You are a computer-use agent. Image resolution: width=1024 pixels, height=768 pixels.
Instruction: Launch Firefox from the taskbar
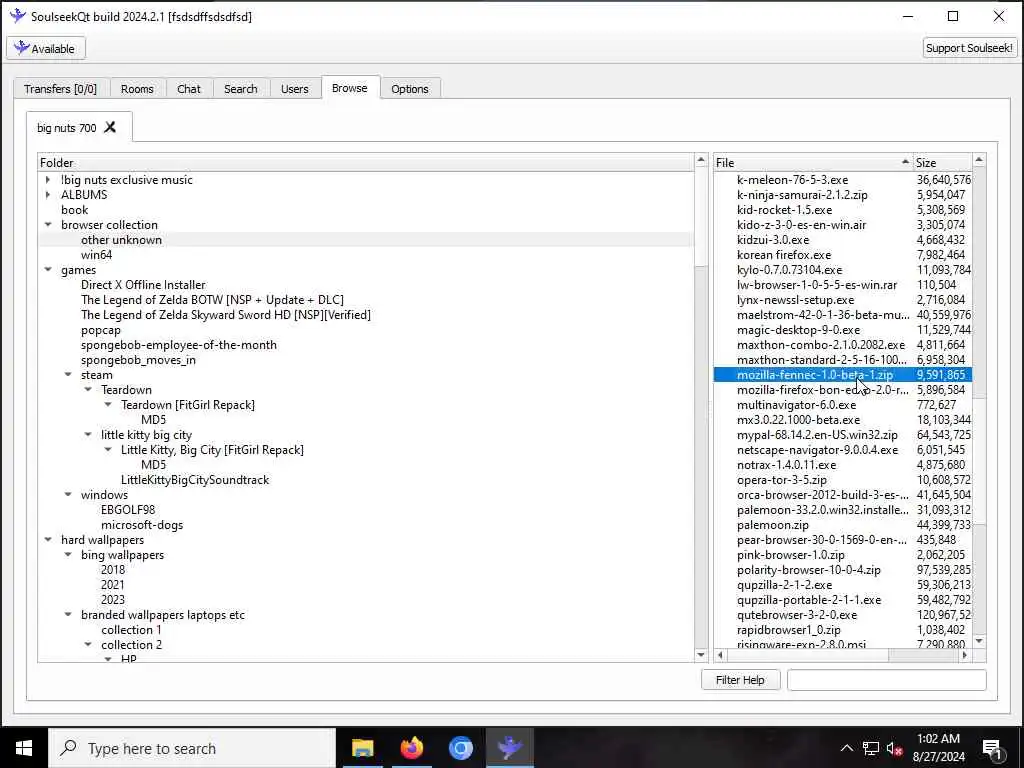(x=411, y=748)
